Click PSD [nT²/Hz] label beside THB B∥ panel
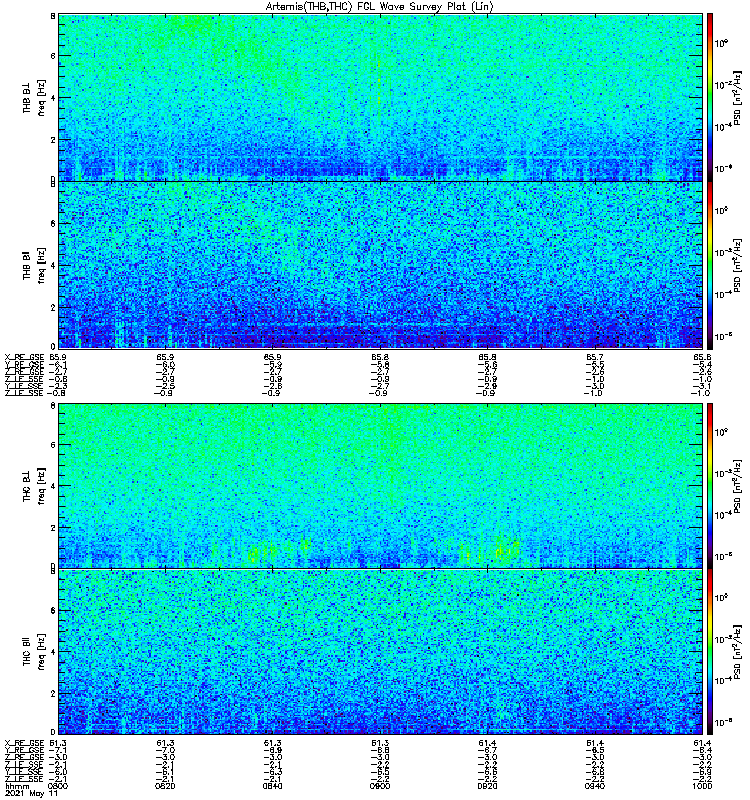Image resolution: width=750 pixels, height=800 pixels. (x=737, y=265)
